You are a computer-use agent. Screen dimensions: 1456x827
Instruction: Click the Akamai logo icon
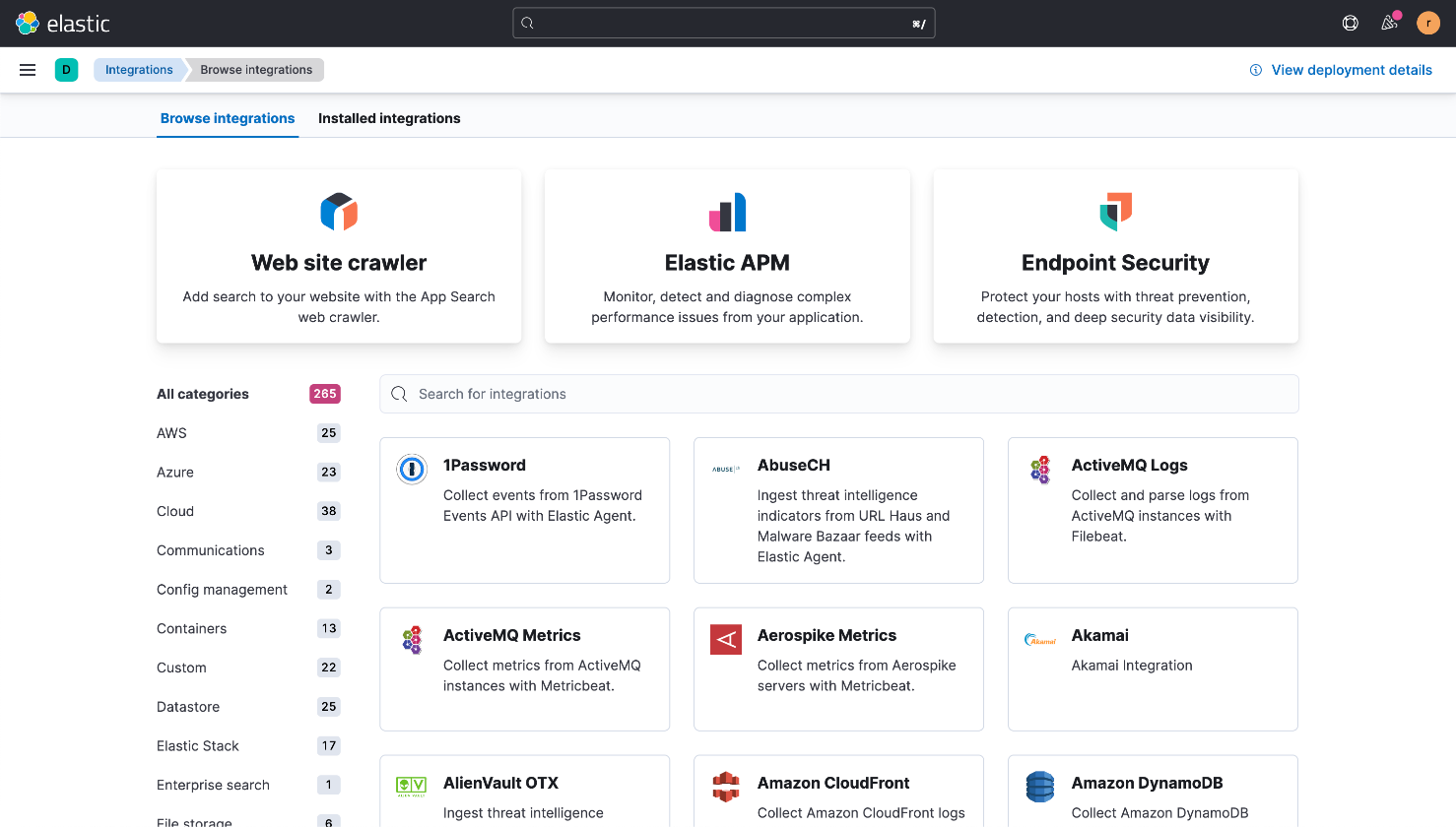tap(1040, 640)
